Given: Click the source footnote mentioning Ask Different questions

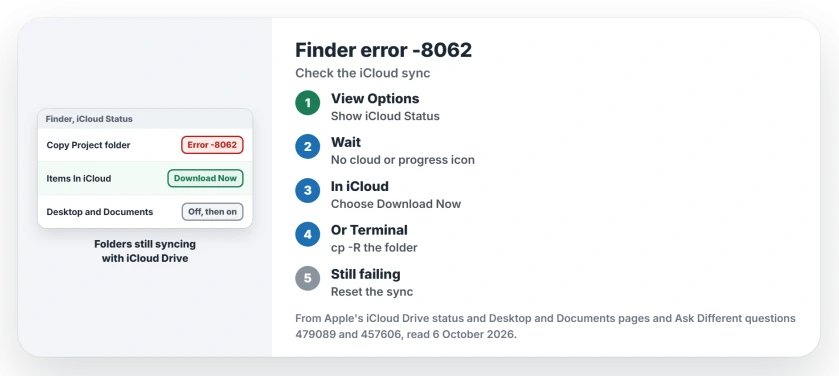Looking at the screenshot, I should point(545,327).
